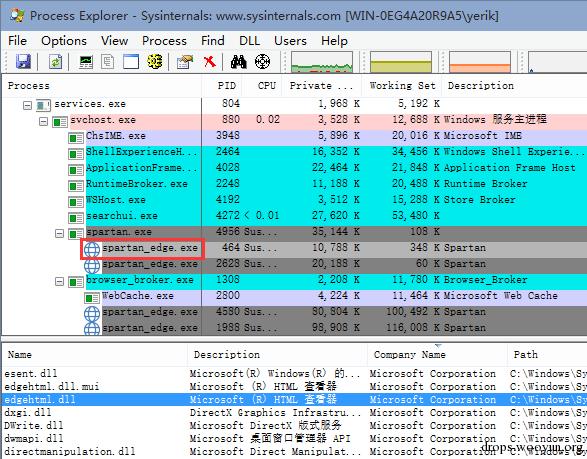
Task: Click the Kill Process red X icon
Action: coord(210,61)
